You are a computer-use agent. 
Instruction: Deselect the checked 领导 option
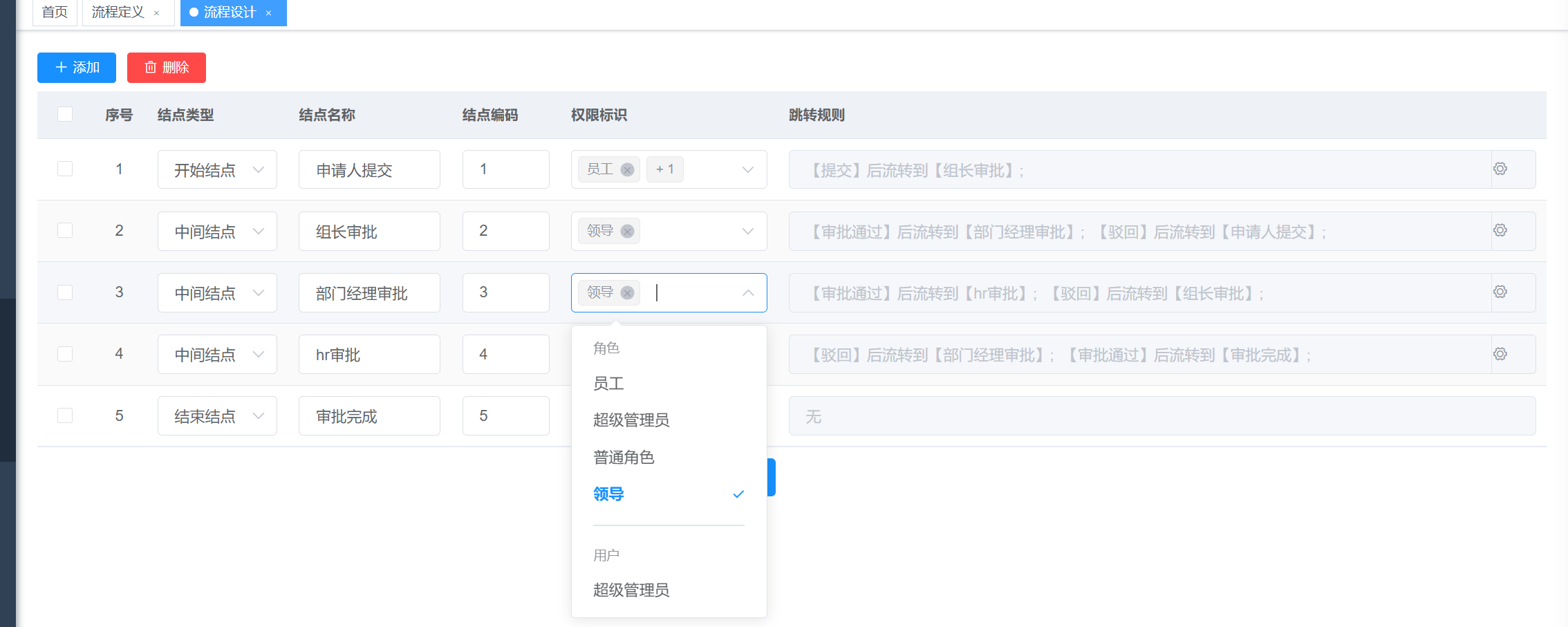pos(669,494)
